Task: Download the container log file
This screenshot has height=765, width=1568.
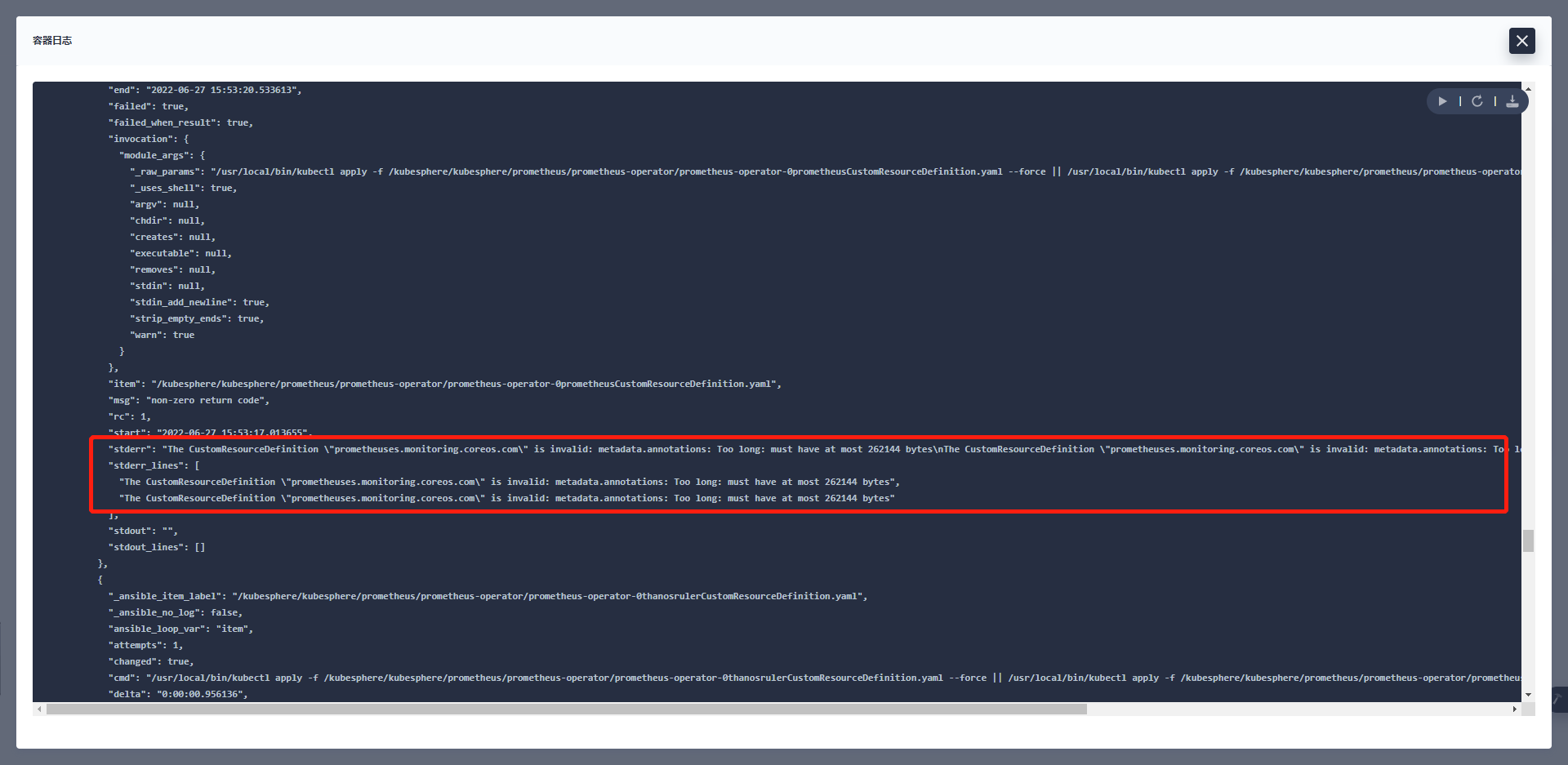Action: [1512, 101]
